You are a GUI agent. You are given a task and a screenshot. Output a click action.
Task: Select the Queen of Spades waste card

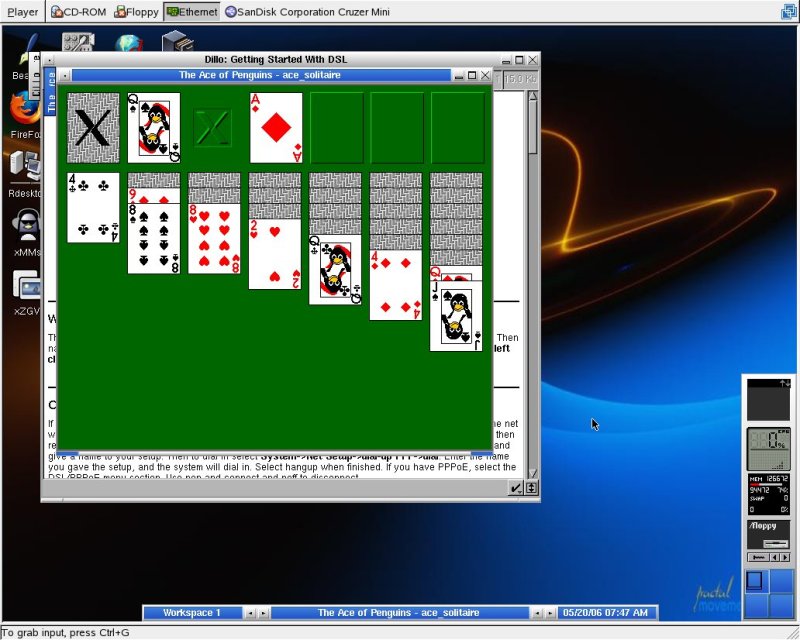coord(154,128)
